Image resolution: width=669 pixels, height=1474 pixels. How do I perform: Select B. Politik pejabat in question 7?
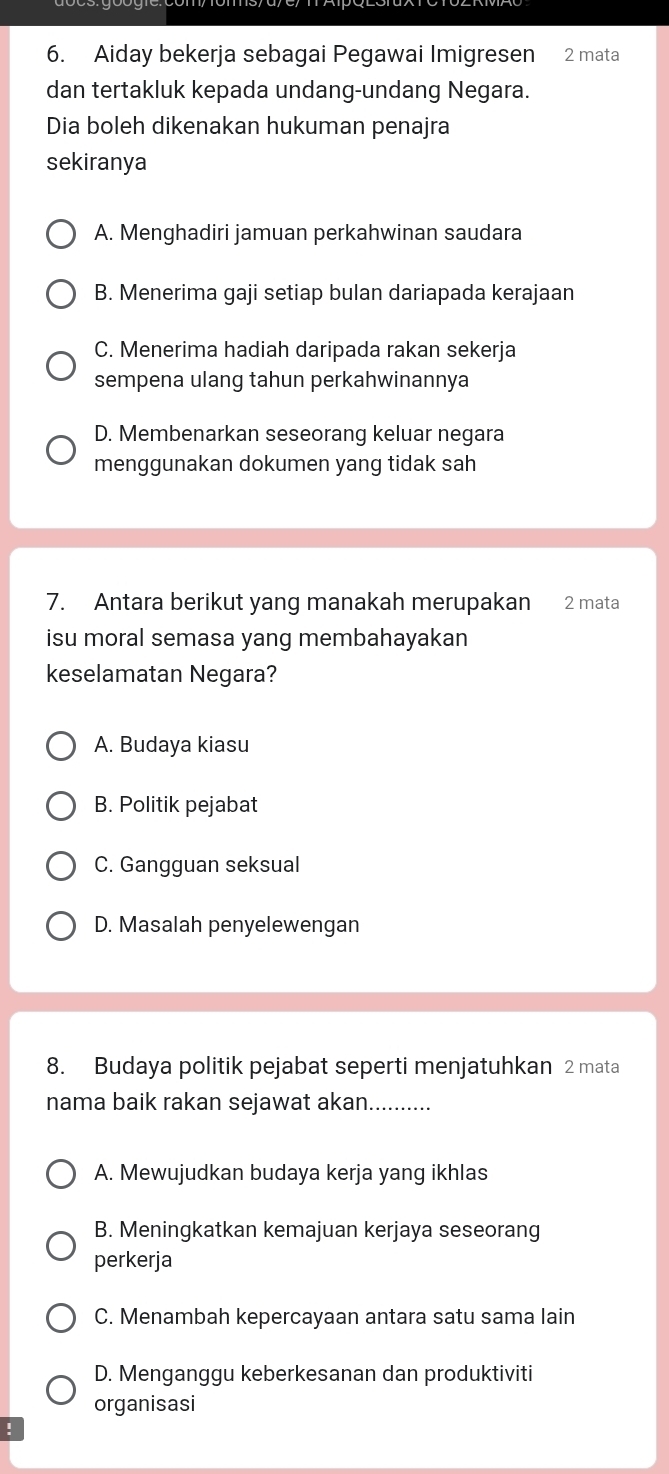coord(61,806)
